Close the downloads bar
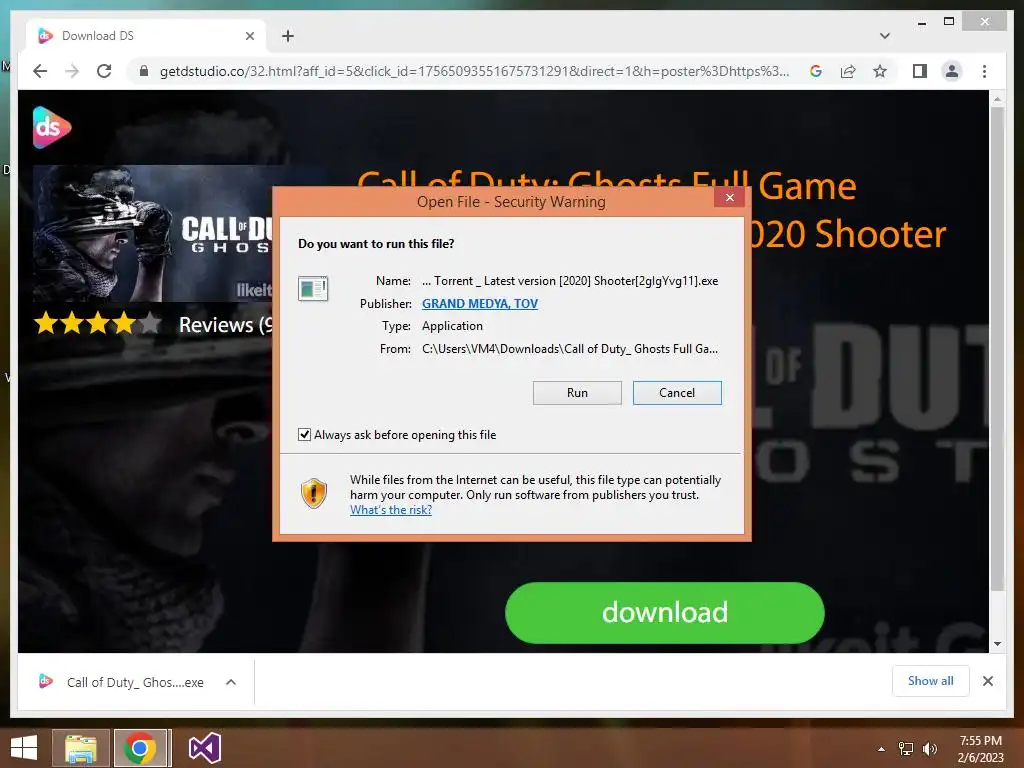This screenshot has width=1024, height=768. click(987, 681)
